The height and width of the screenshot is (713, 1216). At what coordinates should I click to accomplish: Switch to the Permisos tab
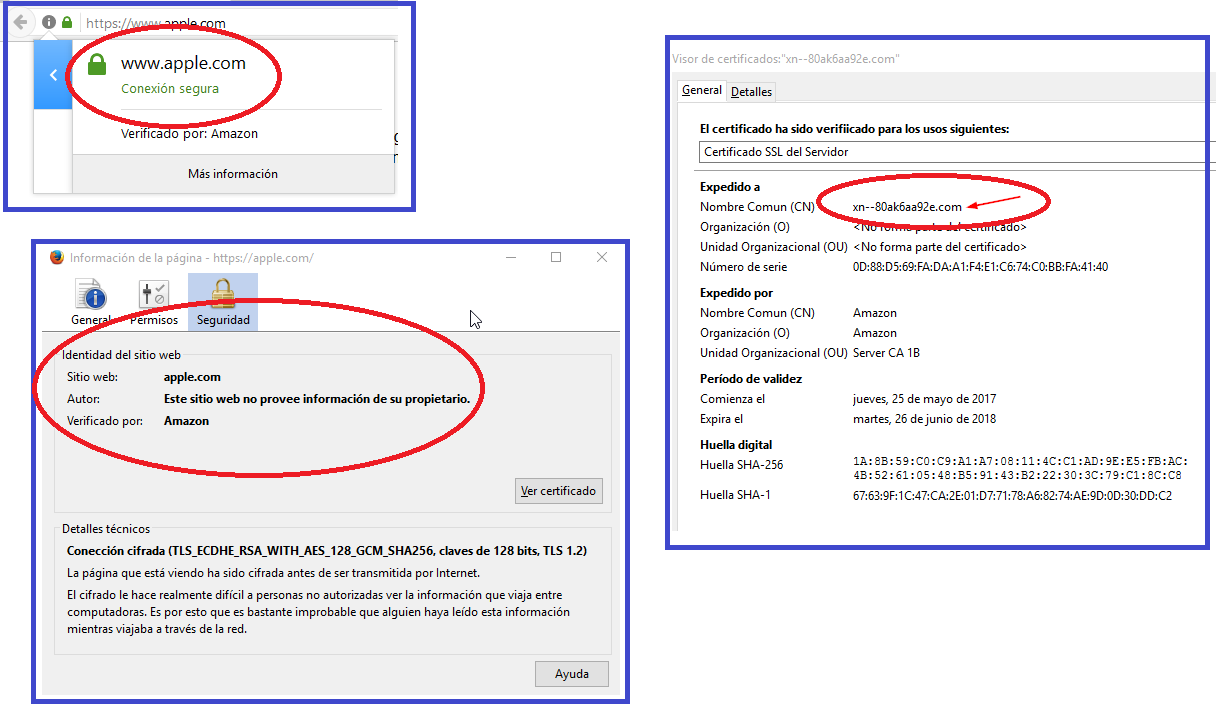tap(154, 303)
